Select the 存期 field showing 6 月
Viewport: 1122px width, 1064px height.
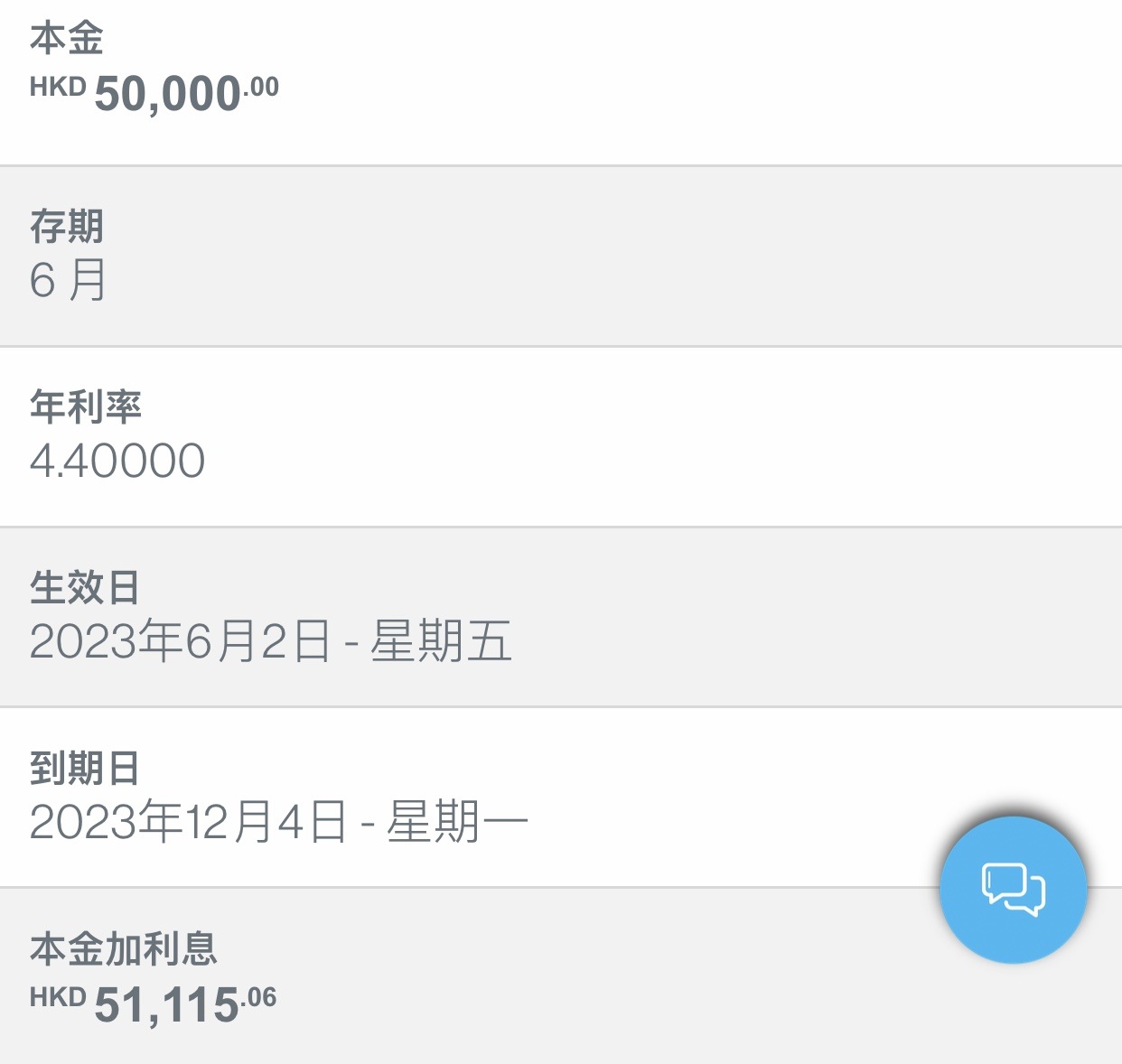68,279
